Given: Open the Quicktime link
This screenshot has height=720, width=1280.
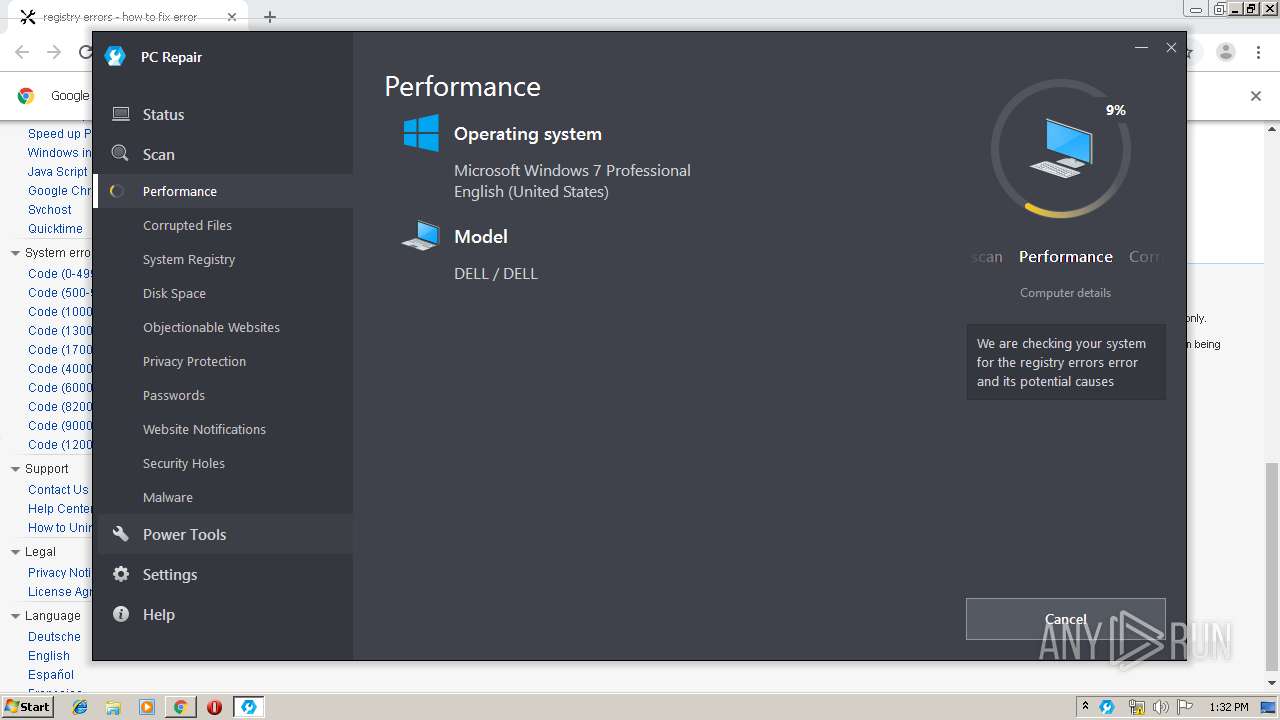Looking at the screenshot, I should coord(55,229).
